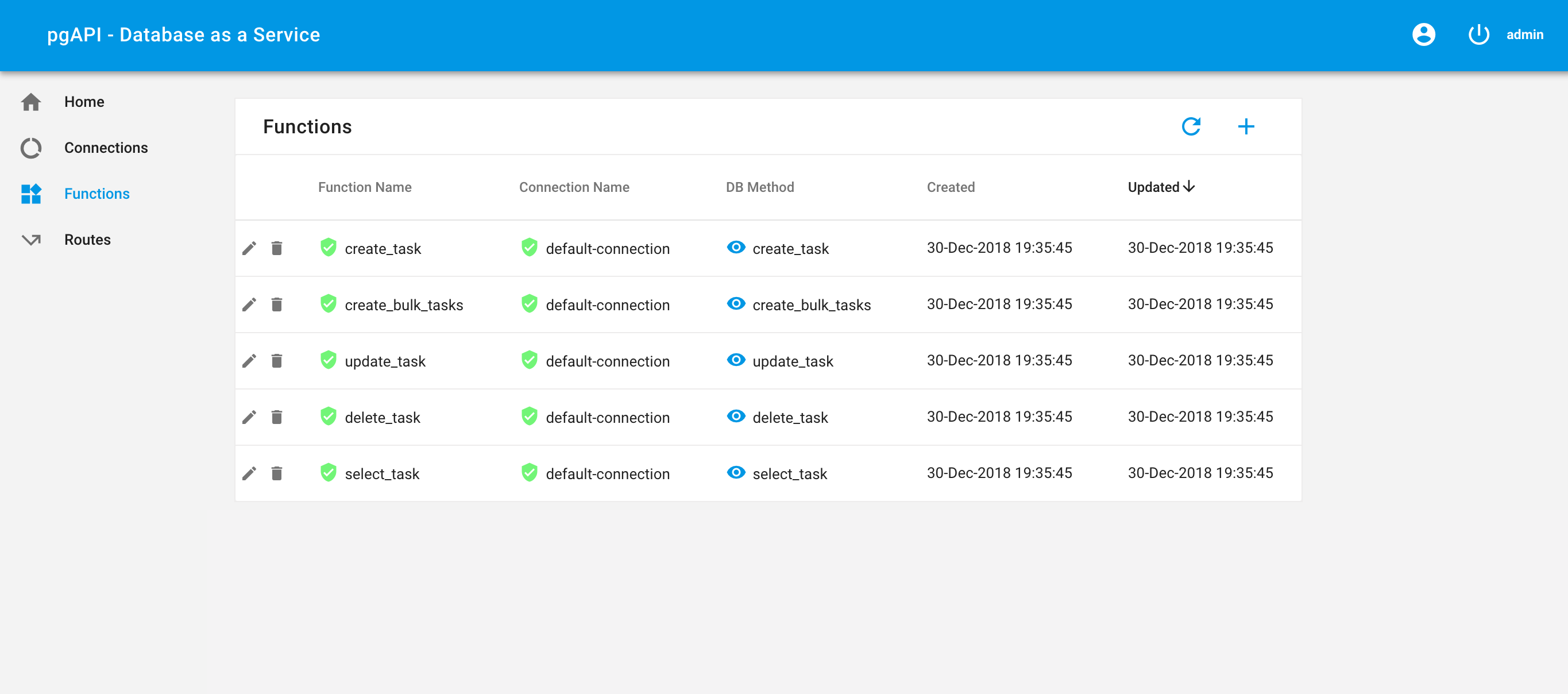Image resolution: width=1568 pixels, height=694 pixels.
Task: Click green shield beside create_bulk_tasks name
Action: coord(328,304)
